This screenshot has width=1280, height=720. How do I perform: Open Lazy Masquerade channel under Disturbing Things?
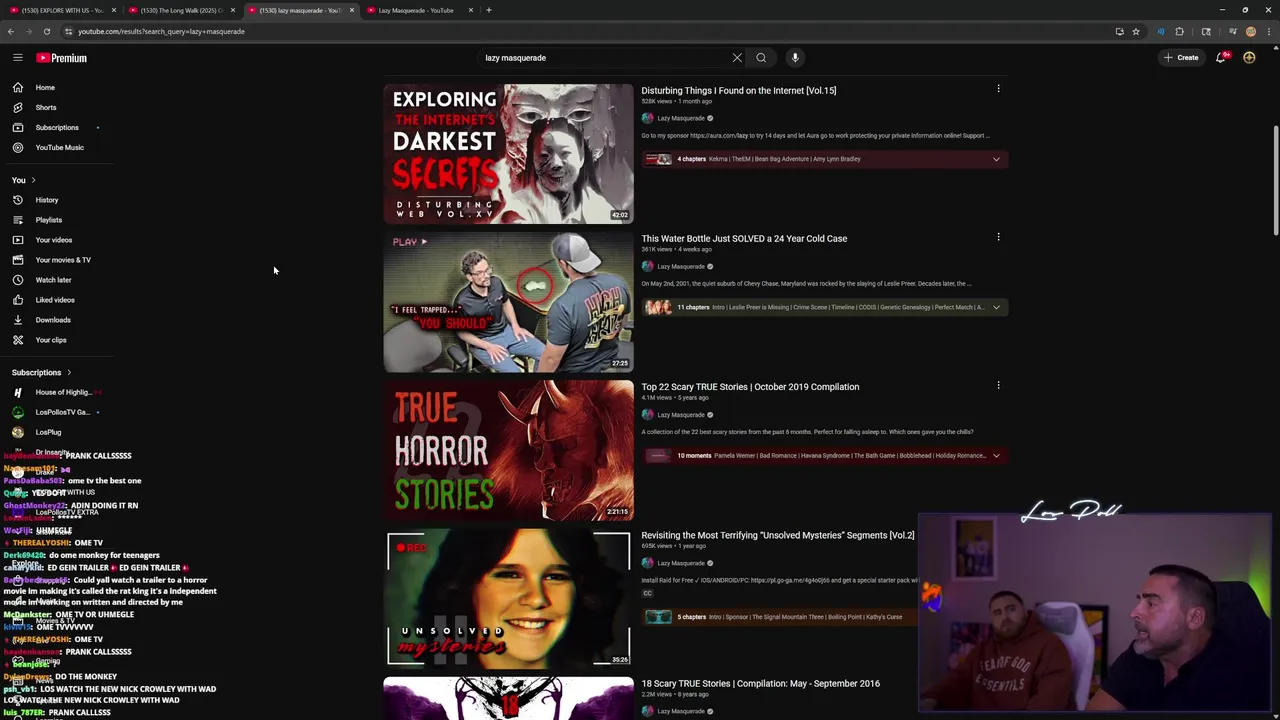(680, 118)
